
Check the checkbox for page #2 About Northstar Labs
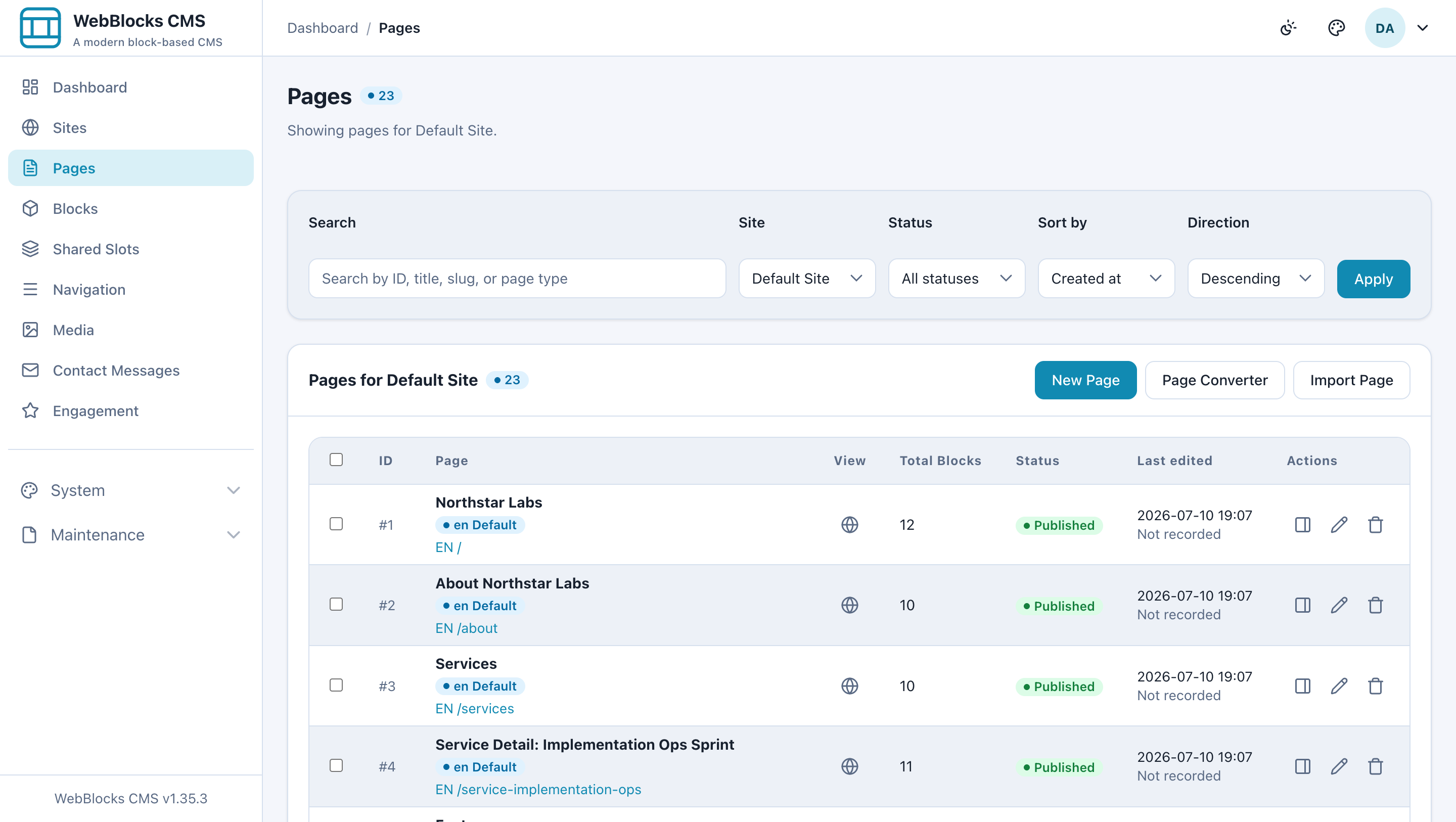coord(336,604)
